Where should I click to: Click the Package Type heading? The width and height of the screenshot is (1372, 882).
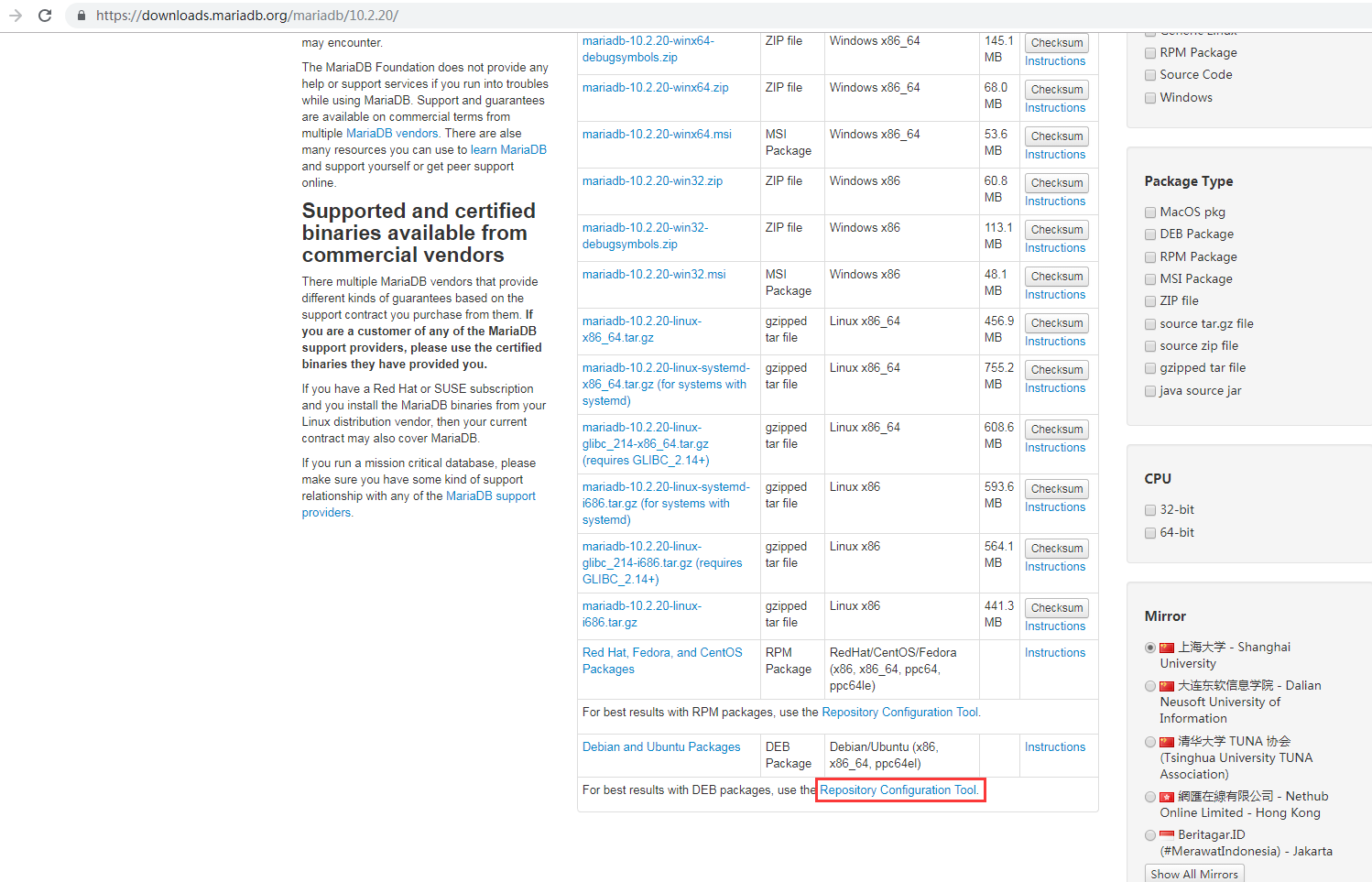(x=1189, y=181)
